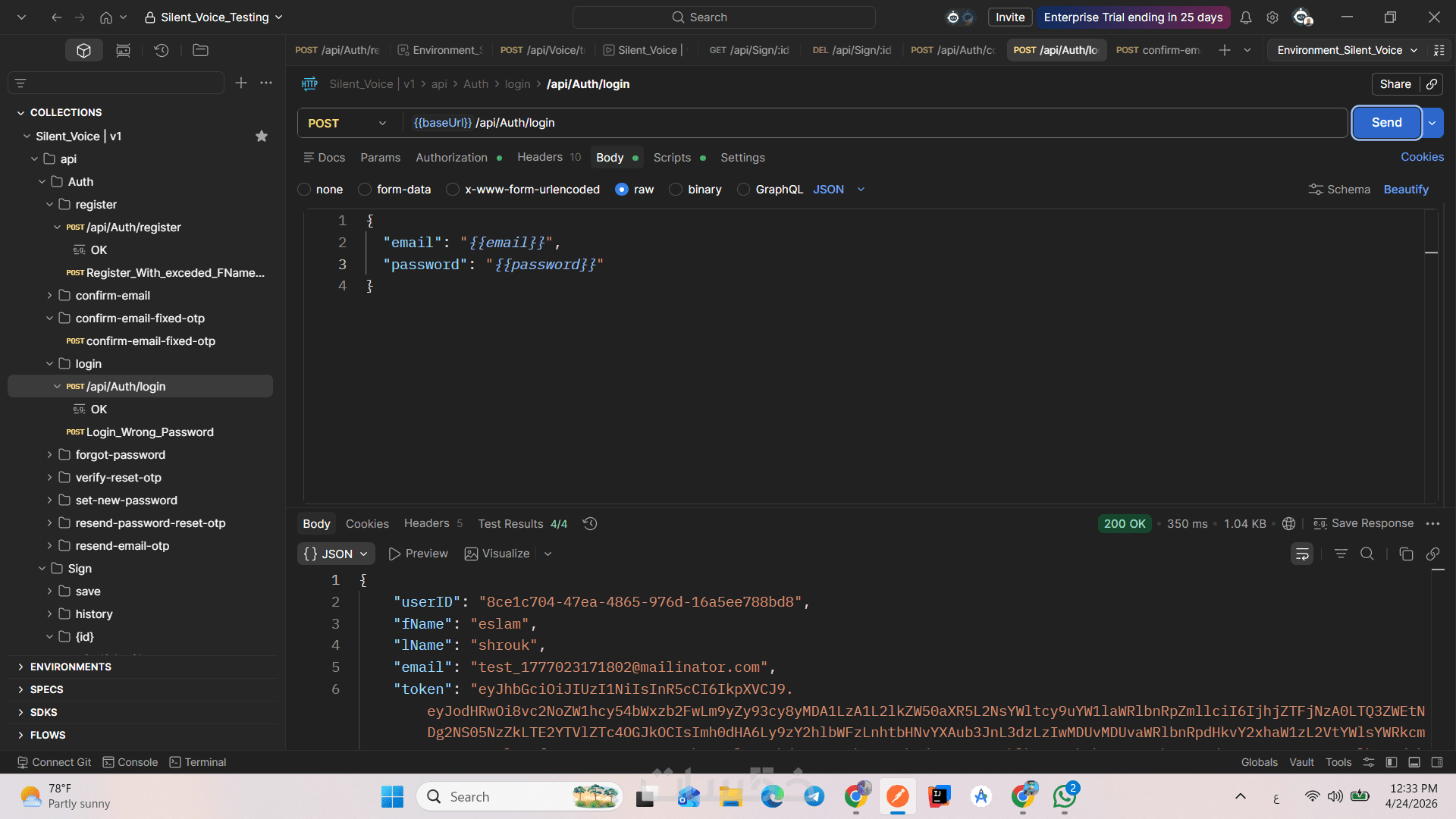Switch to the Scripts tab
The image size is (1456, 819).
(672, 158)
